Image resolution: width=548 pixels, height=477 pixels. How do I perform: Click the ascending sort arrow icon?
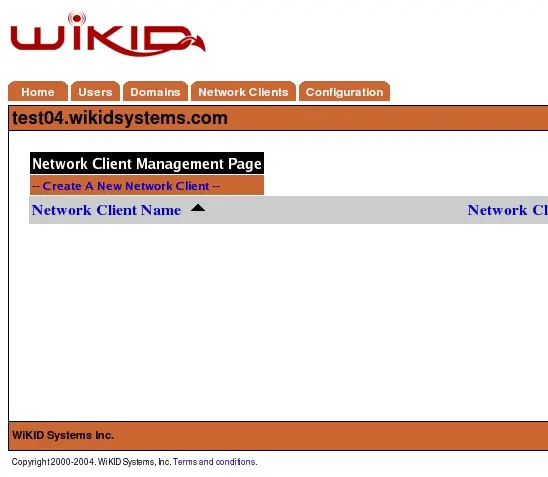[x=198, y=208]
